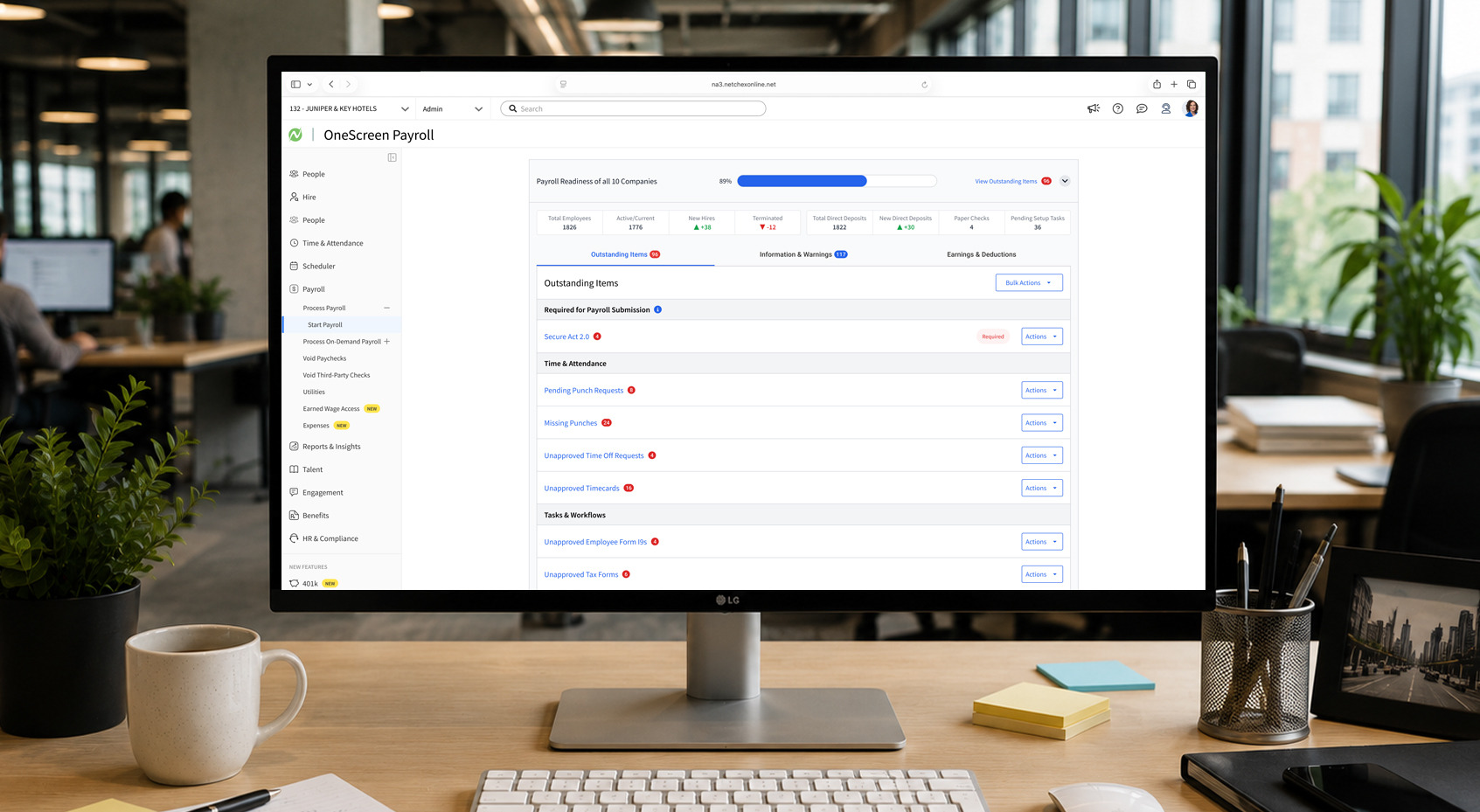Go back with the browser back arrow
Viewport: 1480px width, 812px height.
tap(331, 85)
